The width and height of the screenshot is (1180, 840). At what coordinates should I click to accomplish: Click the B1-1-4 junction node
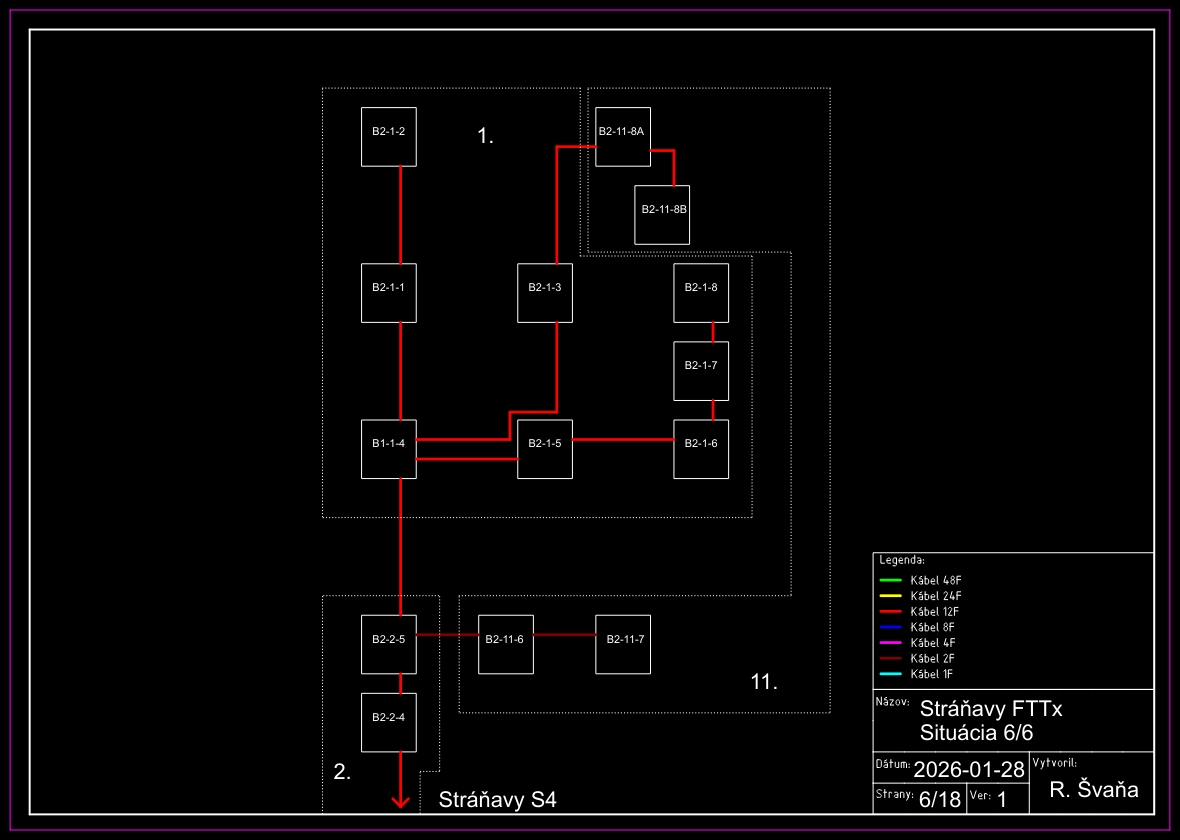point(388,449)
